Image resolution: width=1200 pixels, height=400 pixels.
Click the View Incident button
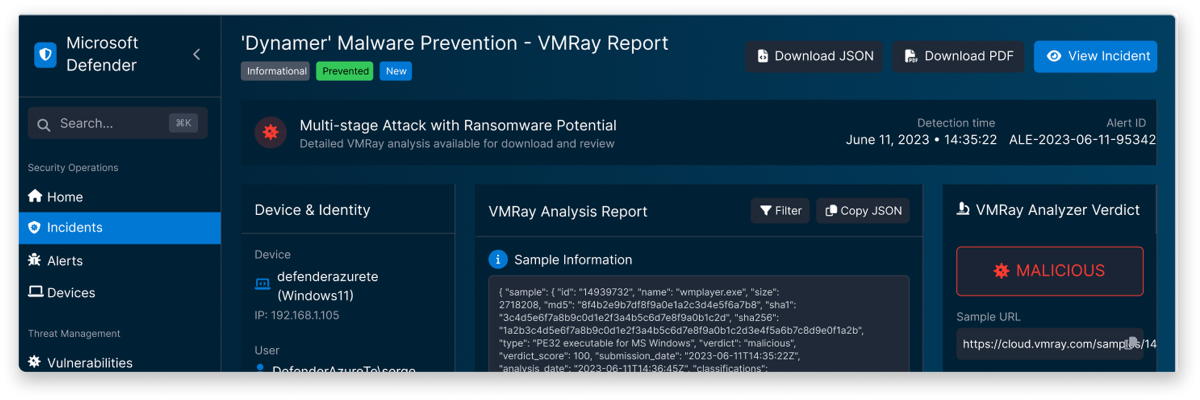tap(1095, 56)
